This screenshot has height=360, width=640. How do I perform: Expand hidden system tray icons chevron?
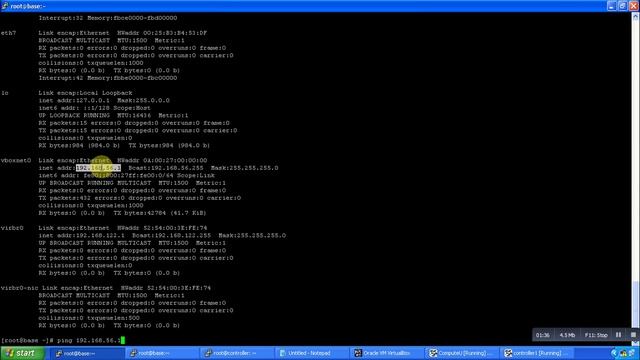[x=614, y=353]
